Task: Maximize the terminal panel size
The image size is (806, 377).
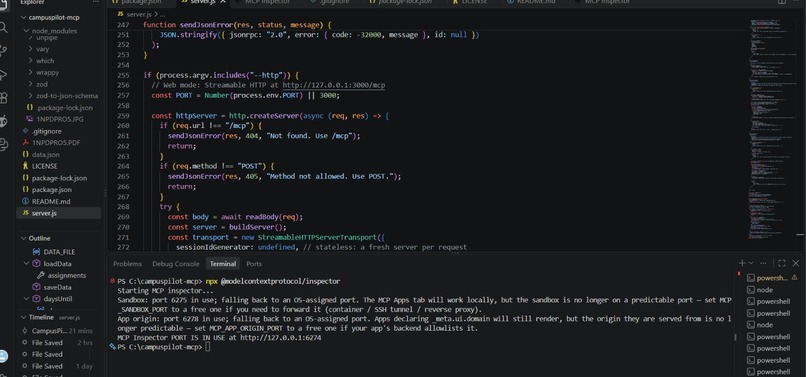Action: [x=781, y=263]
